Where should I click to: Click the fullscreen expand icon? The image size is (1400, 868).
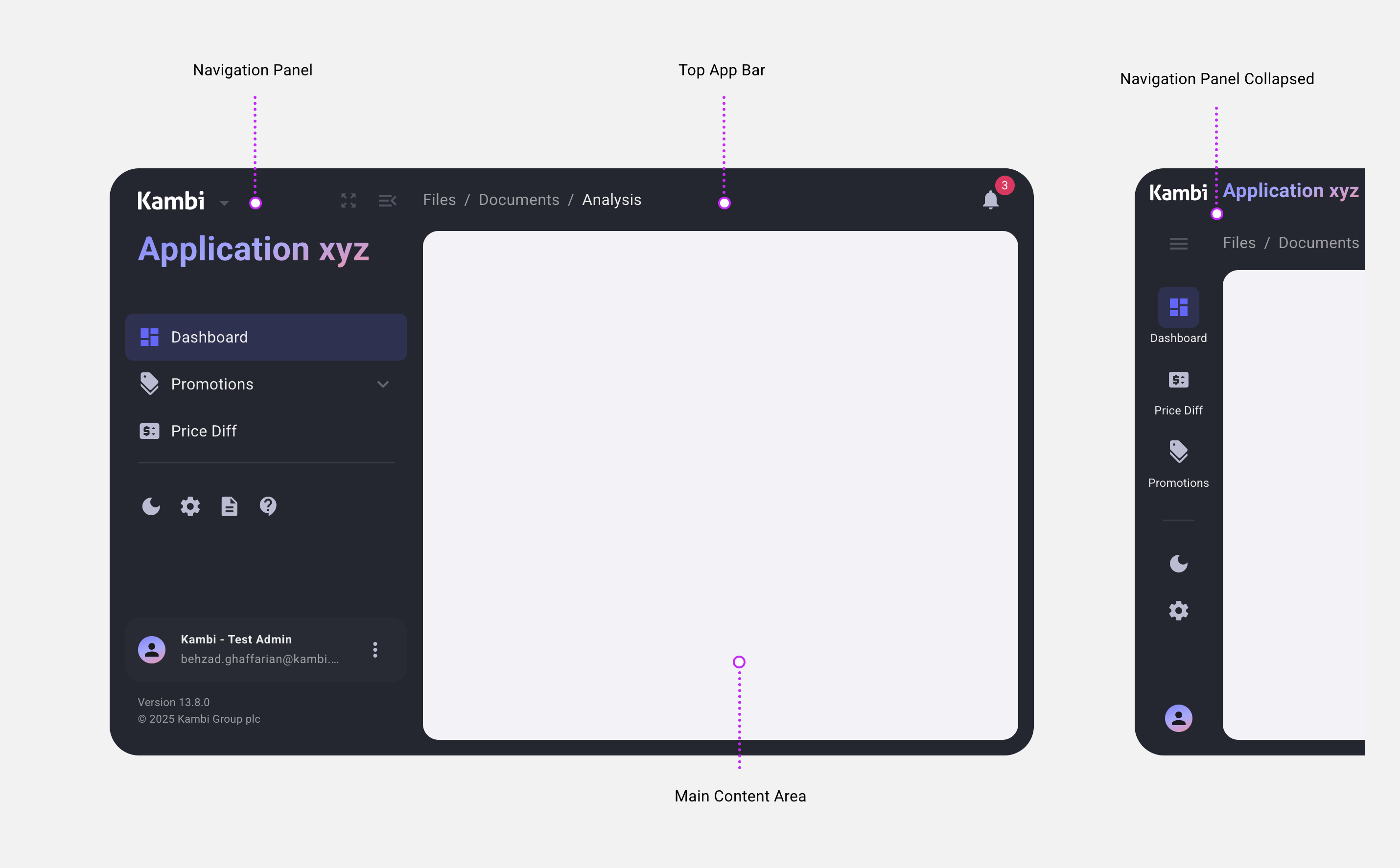coord(348,200)
